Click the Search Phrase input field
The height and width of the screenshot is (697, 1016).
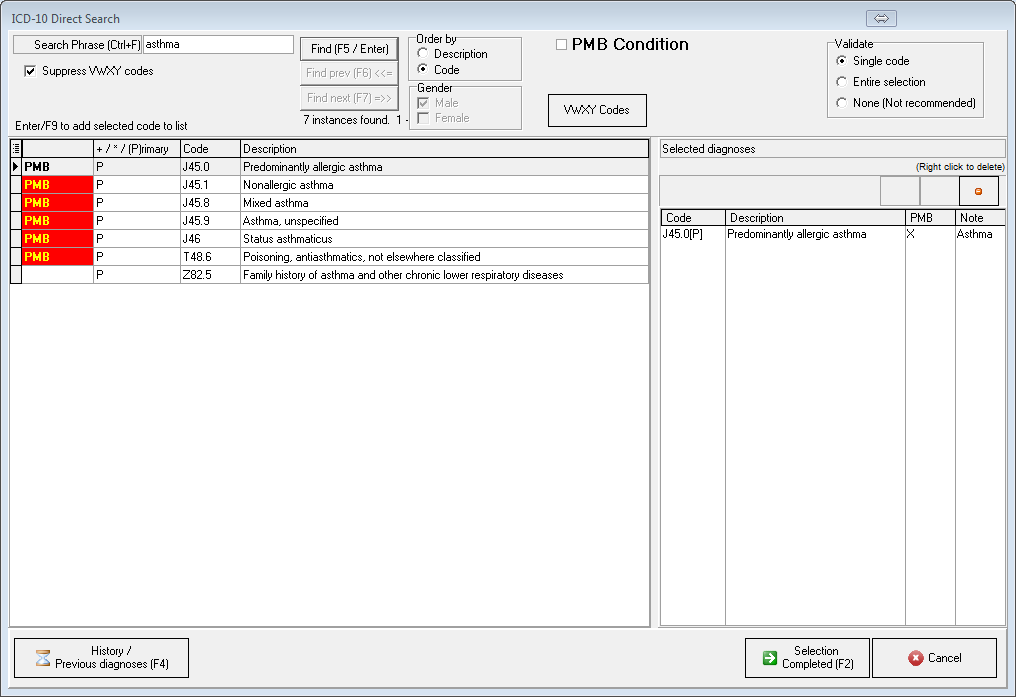[218, 45]
